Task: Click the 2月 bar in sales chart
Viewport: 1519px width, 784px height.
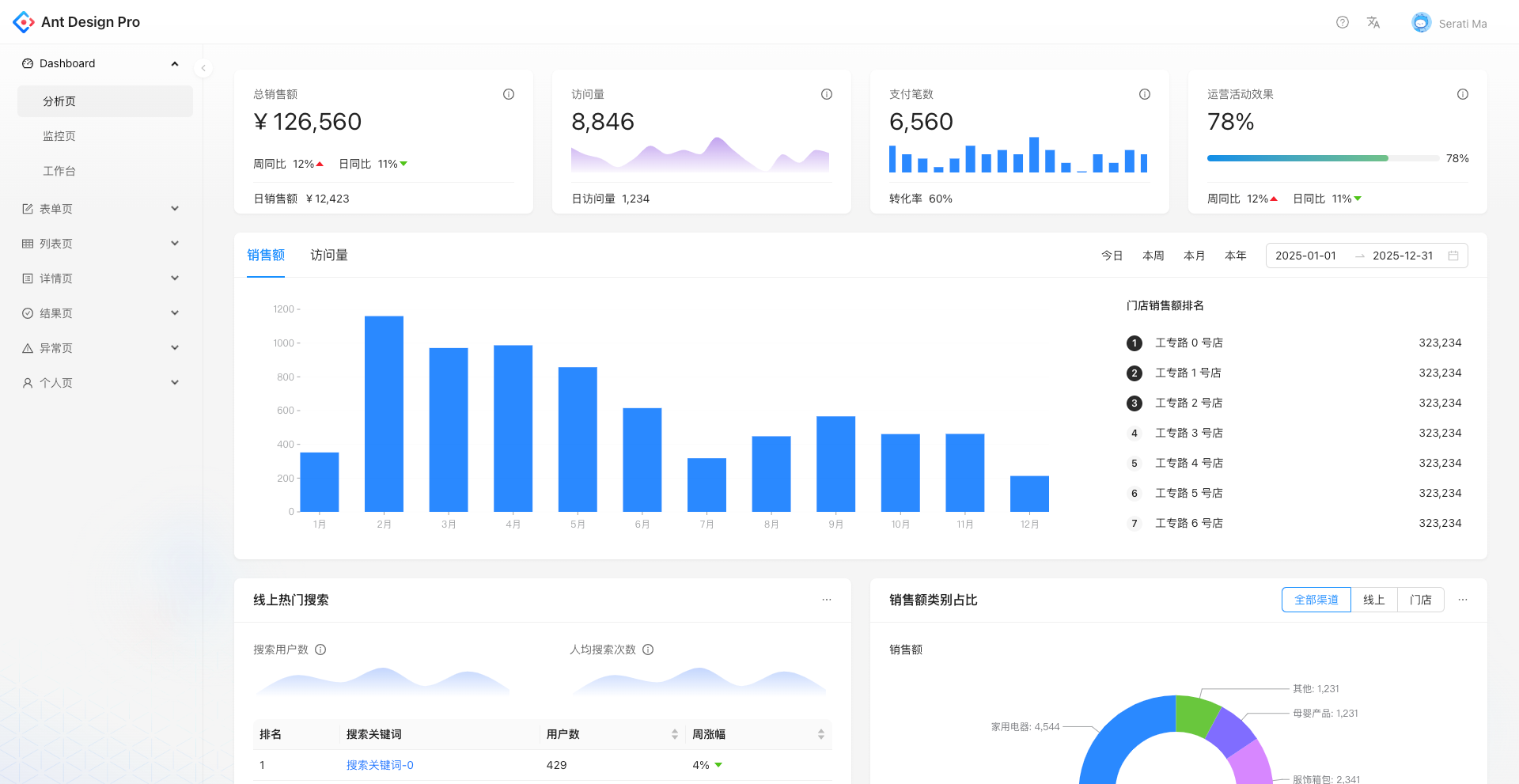Action: tap(384, 414)
